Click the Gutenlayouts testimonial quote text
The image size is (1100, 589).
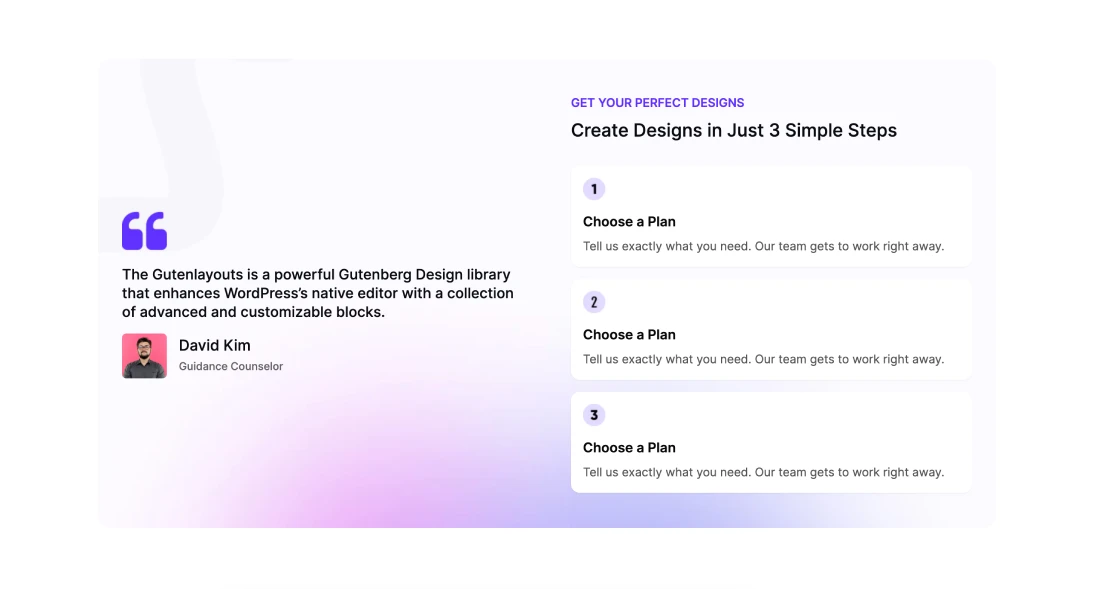pyautogui.click(x=318, y=293)
